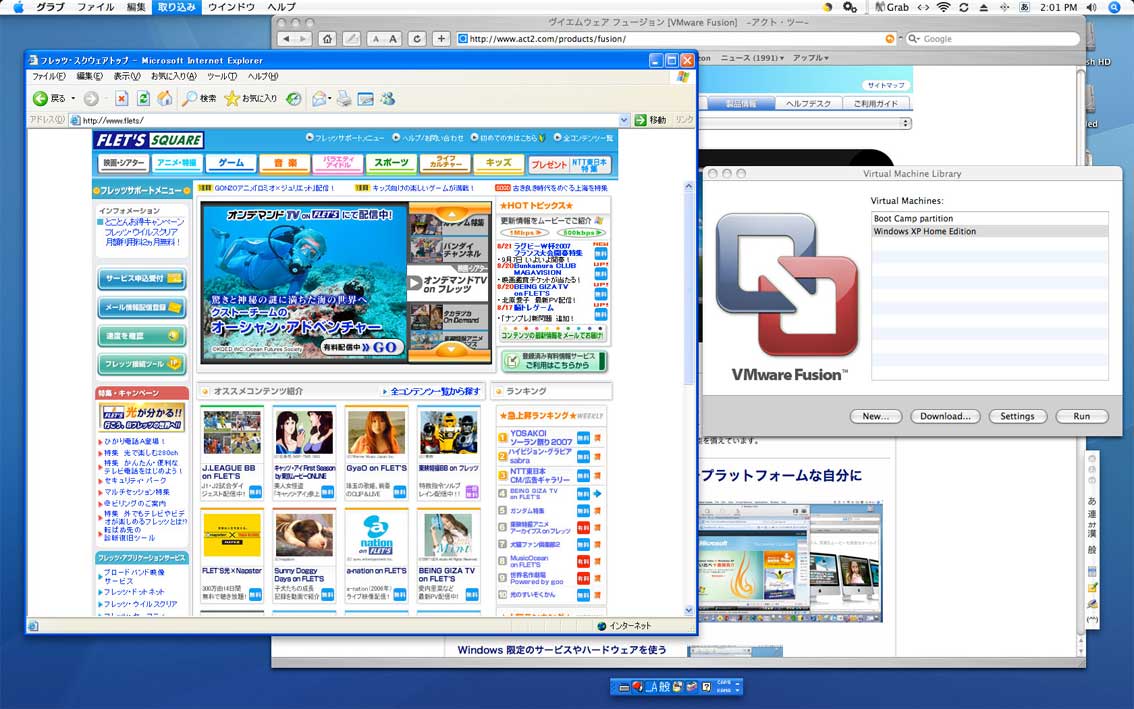Open Favorites star (お気に入り) in IE toolbar

coord(251,98)
